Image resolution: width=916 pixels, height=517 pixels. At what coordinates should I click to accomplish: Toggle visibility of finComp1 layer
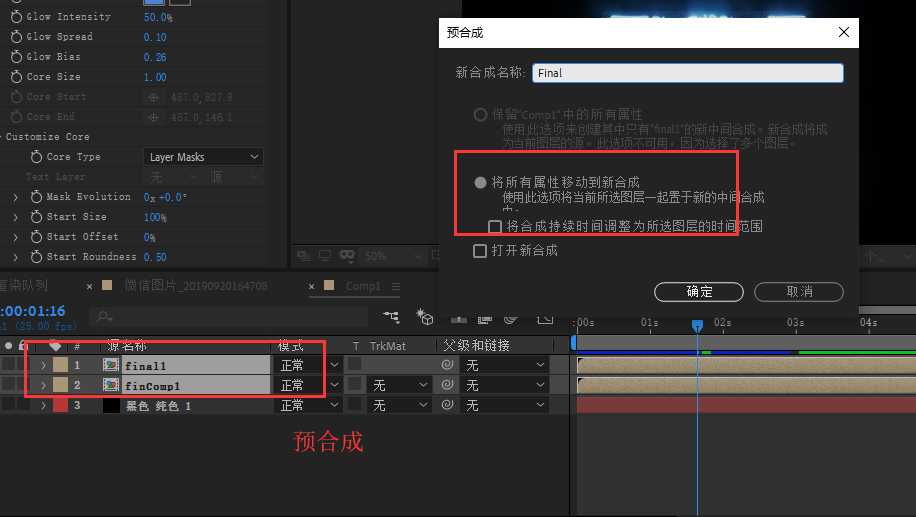point(8,385)
